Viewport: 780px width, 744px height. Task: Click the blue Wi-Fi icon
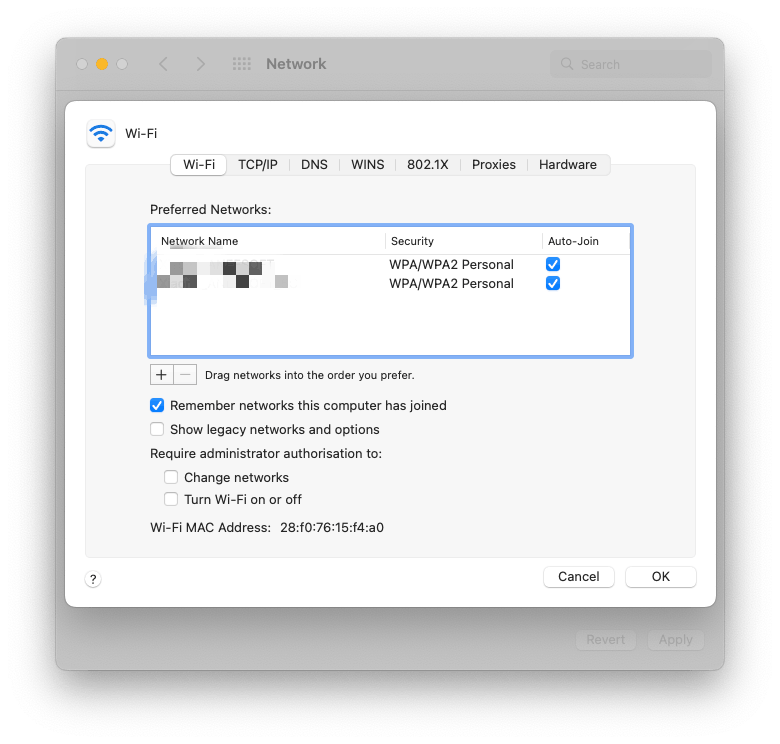(101, 133)
